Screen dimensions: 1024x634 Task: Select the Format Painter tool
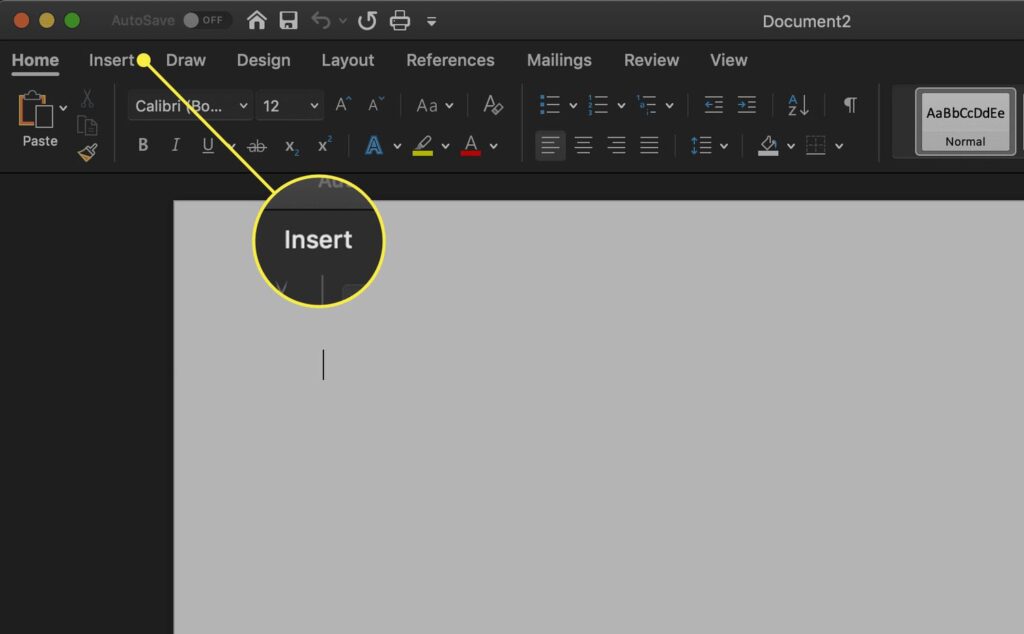click(x=88, y=152)
